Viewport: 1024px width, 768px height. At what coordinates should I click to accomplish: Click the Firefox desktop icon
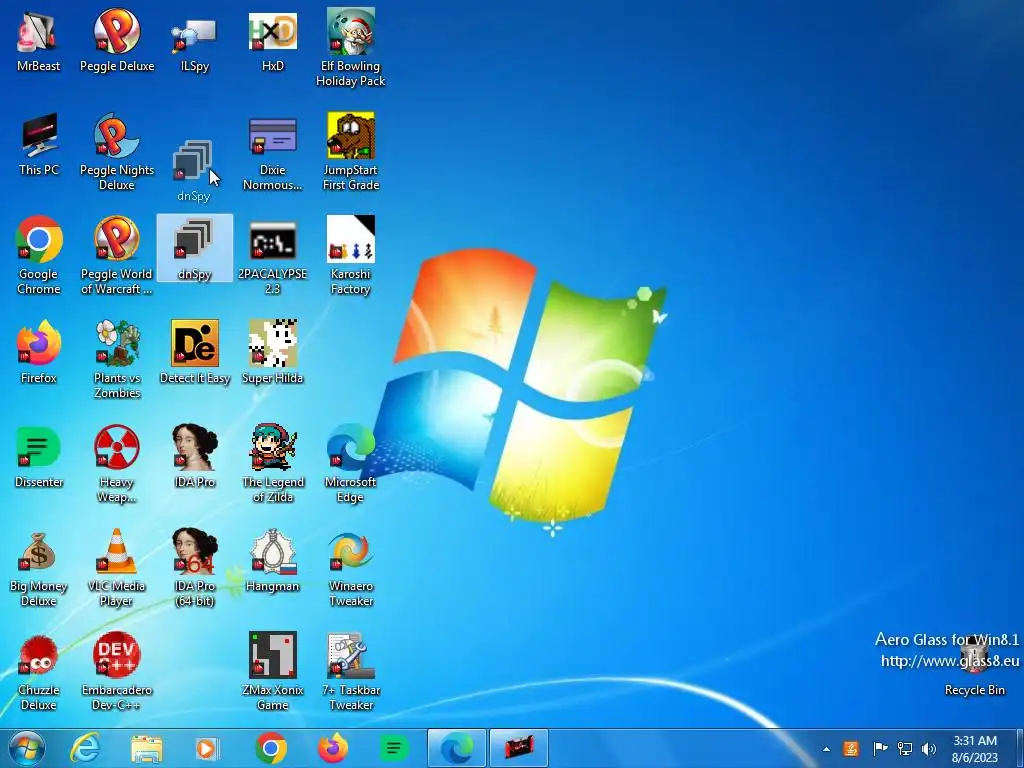click(39, 353)
